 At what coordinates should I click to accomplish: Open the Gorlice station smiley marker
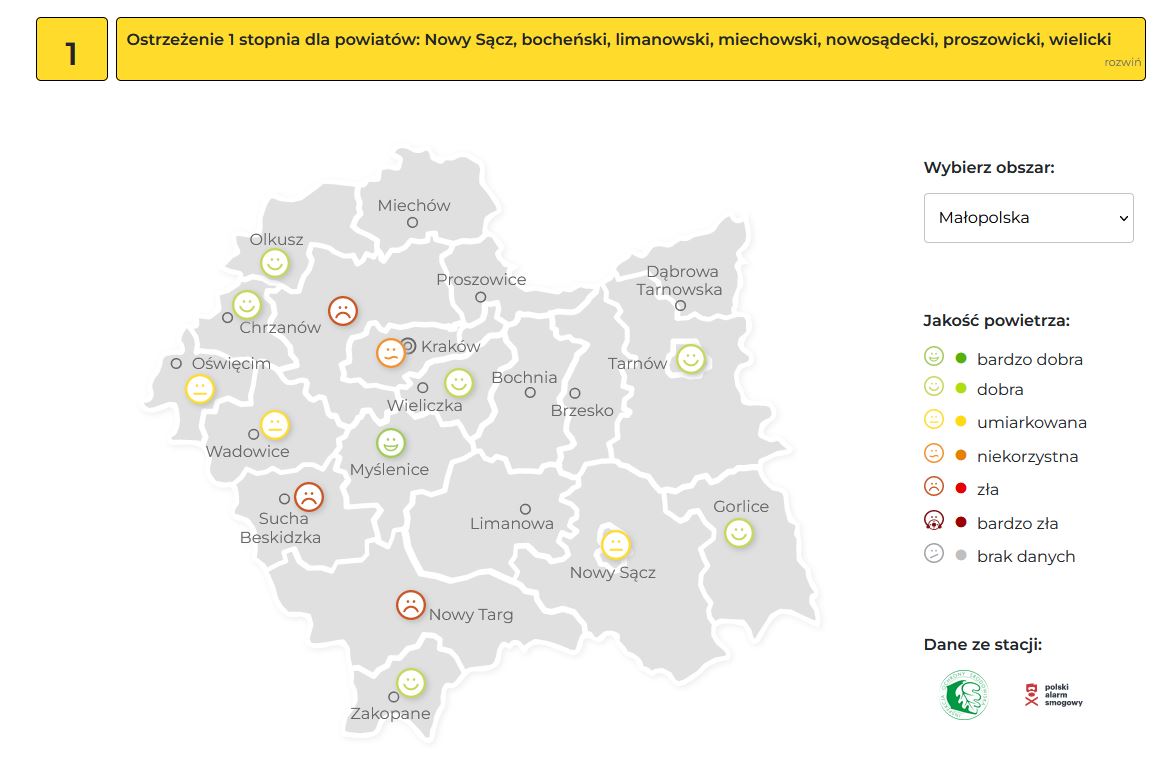pyautogui.click(x=739, y=533)
